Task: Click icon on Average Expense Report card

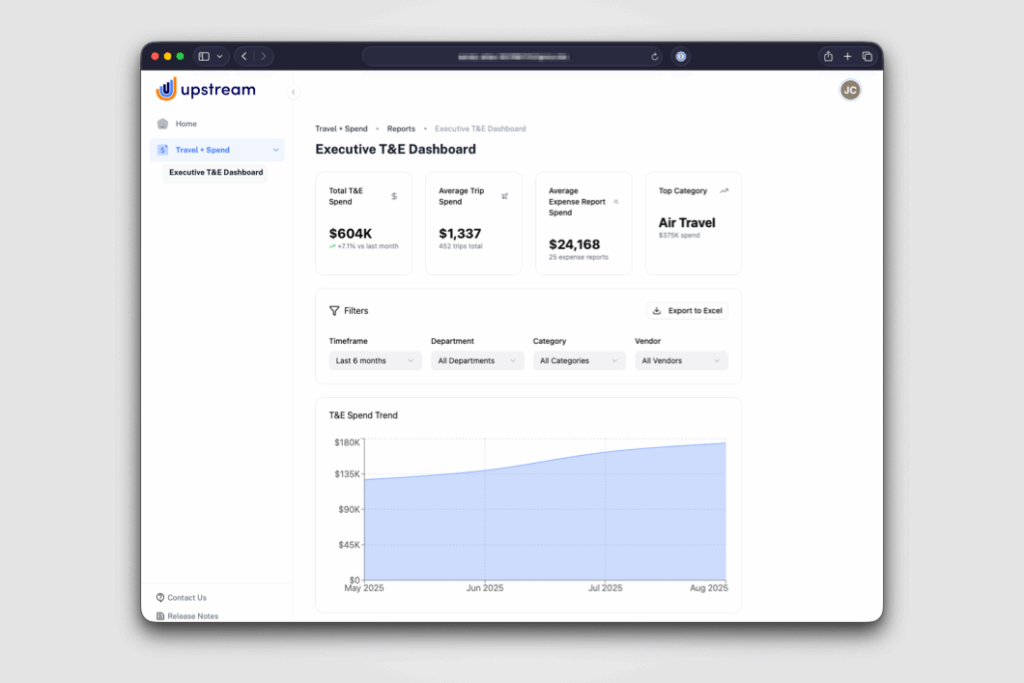Action: [616, 202]
